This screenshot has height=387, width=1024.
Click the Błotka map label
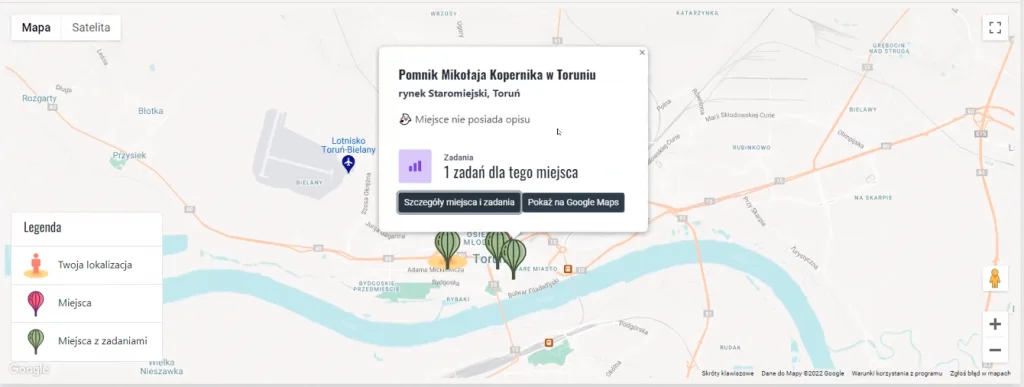150,111
